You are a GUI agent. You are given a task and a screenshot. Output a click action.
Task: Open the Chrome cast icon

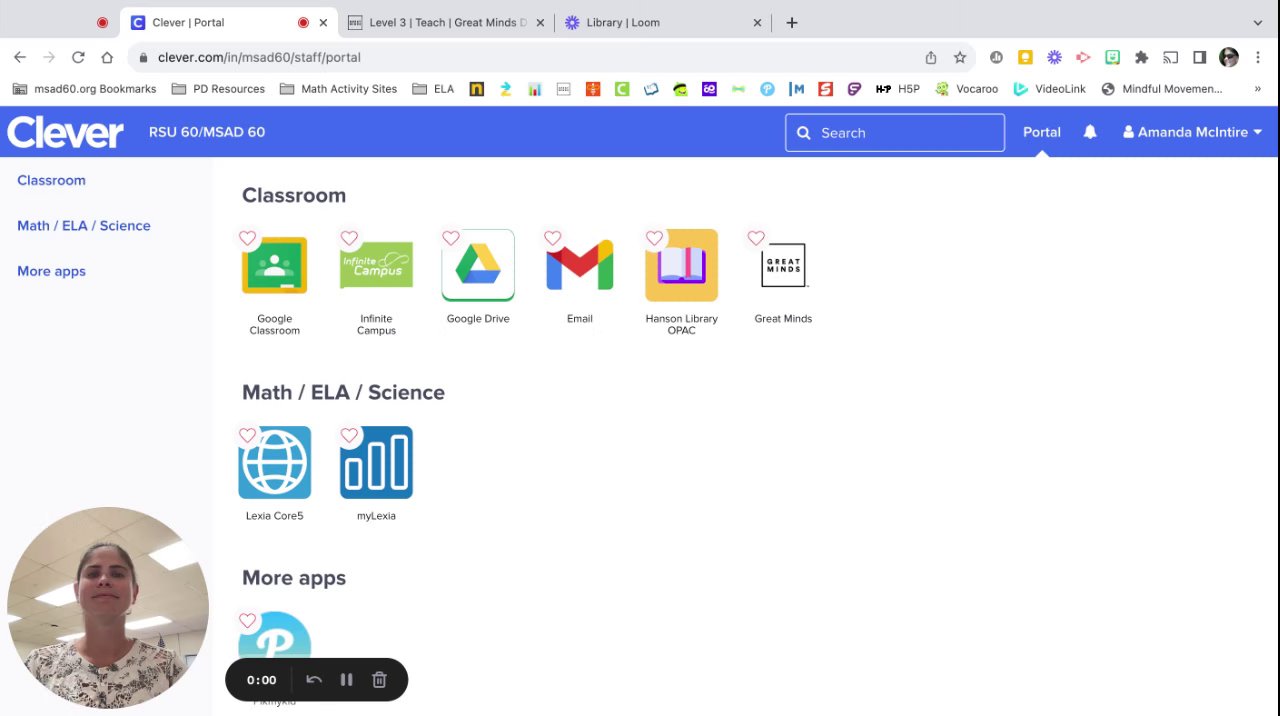pyautogui.click(x=1170, y=57)
